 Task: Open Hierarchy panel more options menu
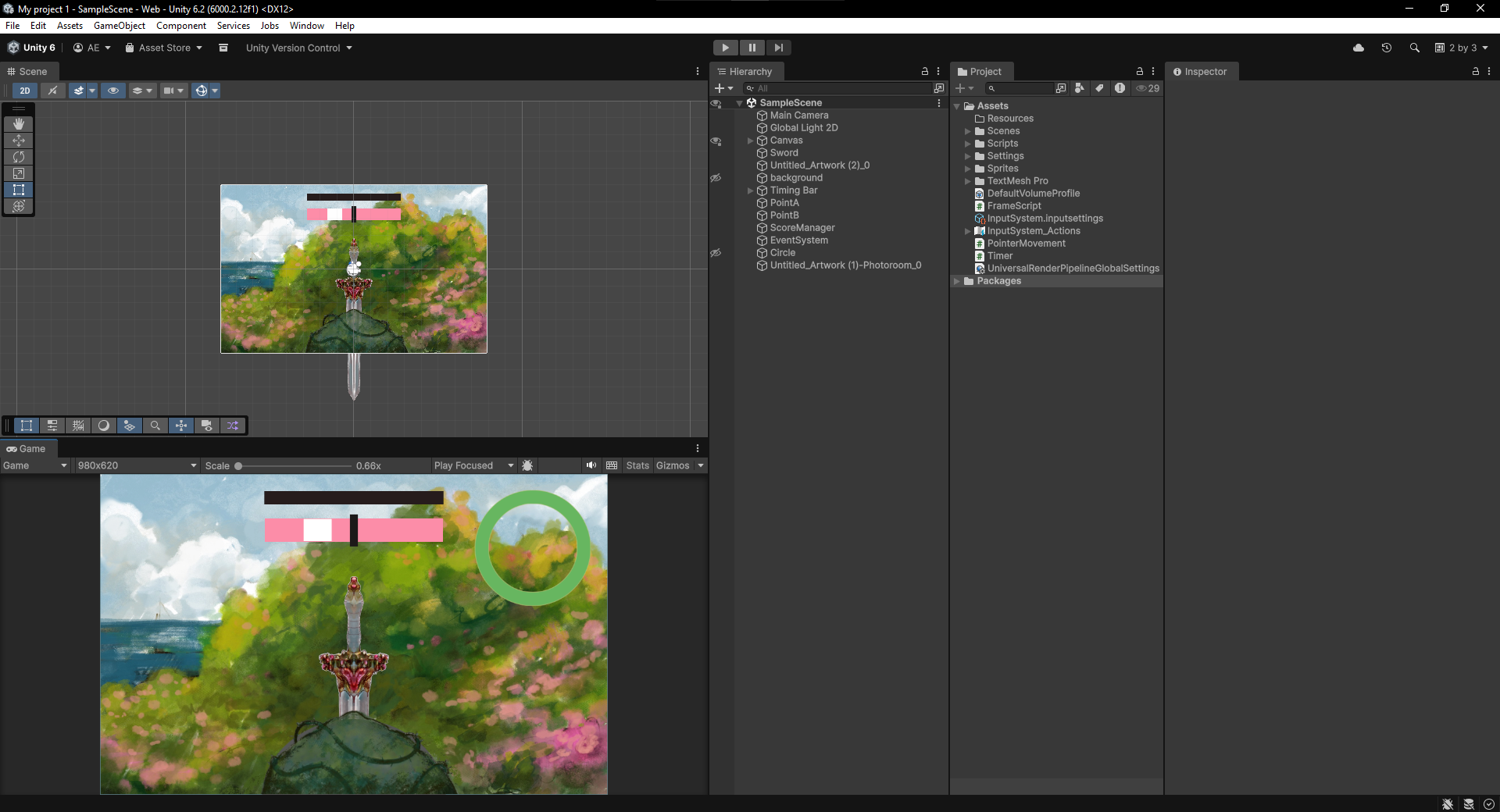point(938,71)
